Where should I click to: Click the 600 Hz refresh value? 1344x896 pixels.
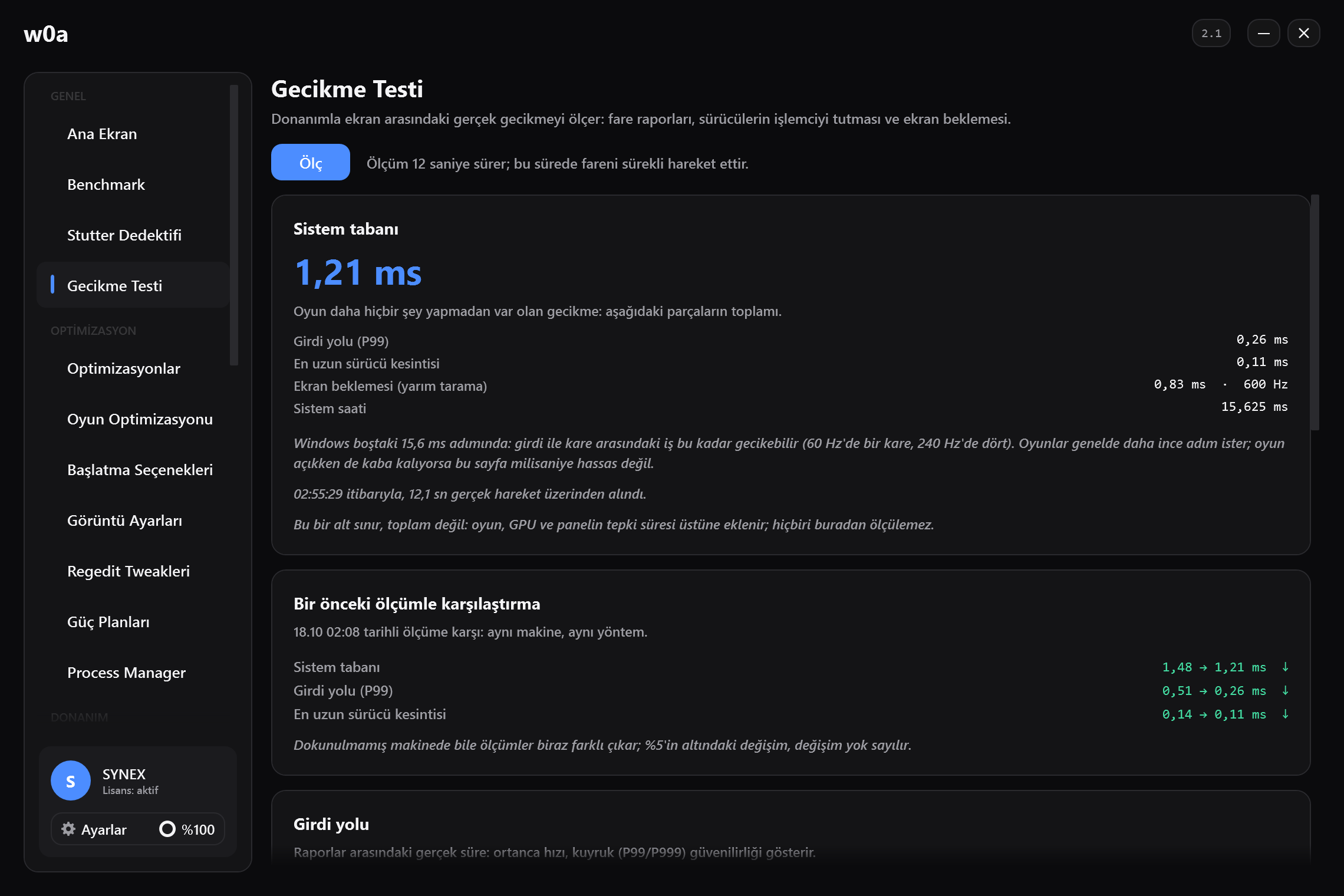[x=1266, y=384]
